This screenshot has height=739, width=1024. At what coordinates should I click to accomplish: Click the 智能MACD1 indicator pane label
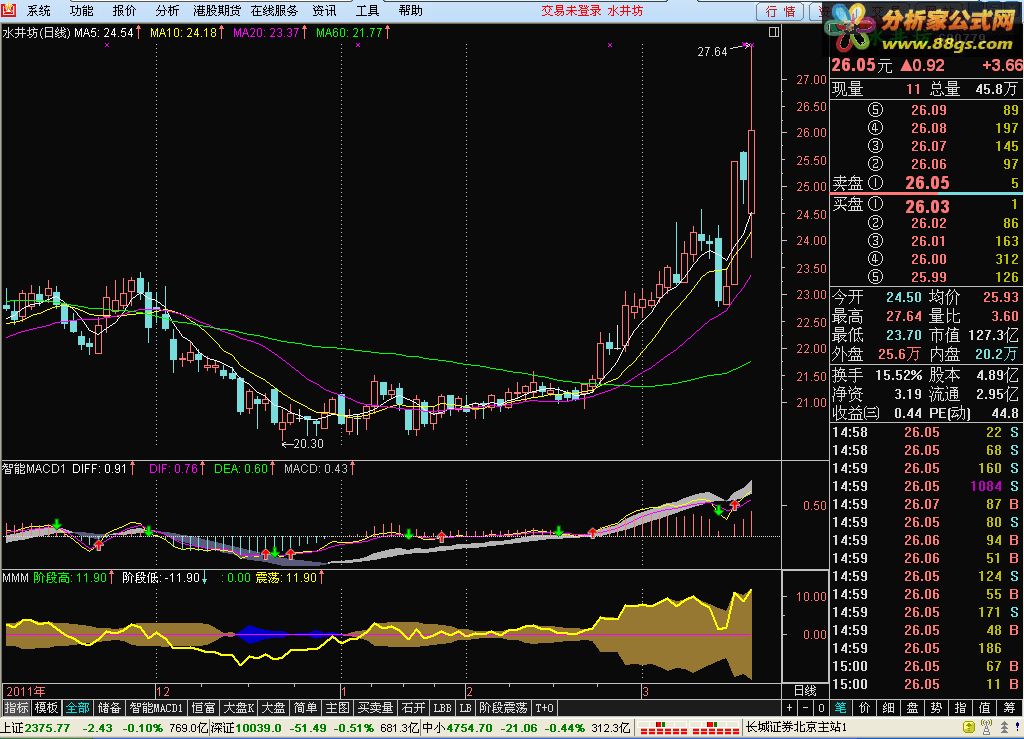pyautogui.click(x=34, y=469)
